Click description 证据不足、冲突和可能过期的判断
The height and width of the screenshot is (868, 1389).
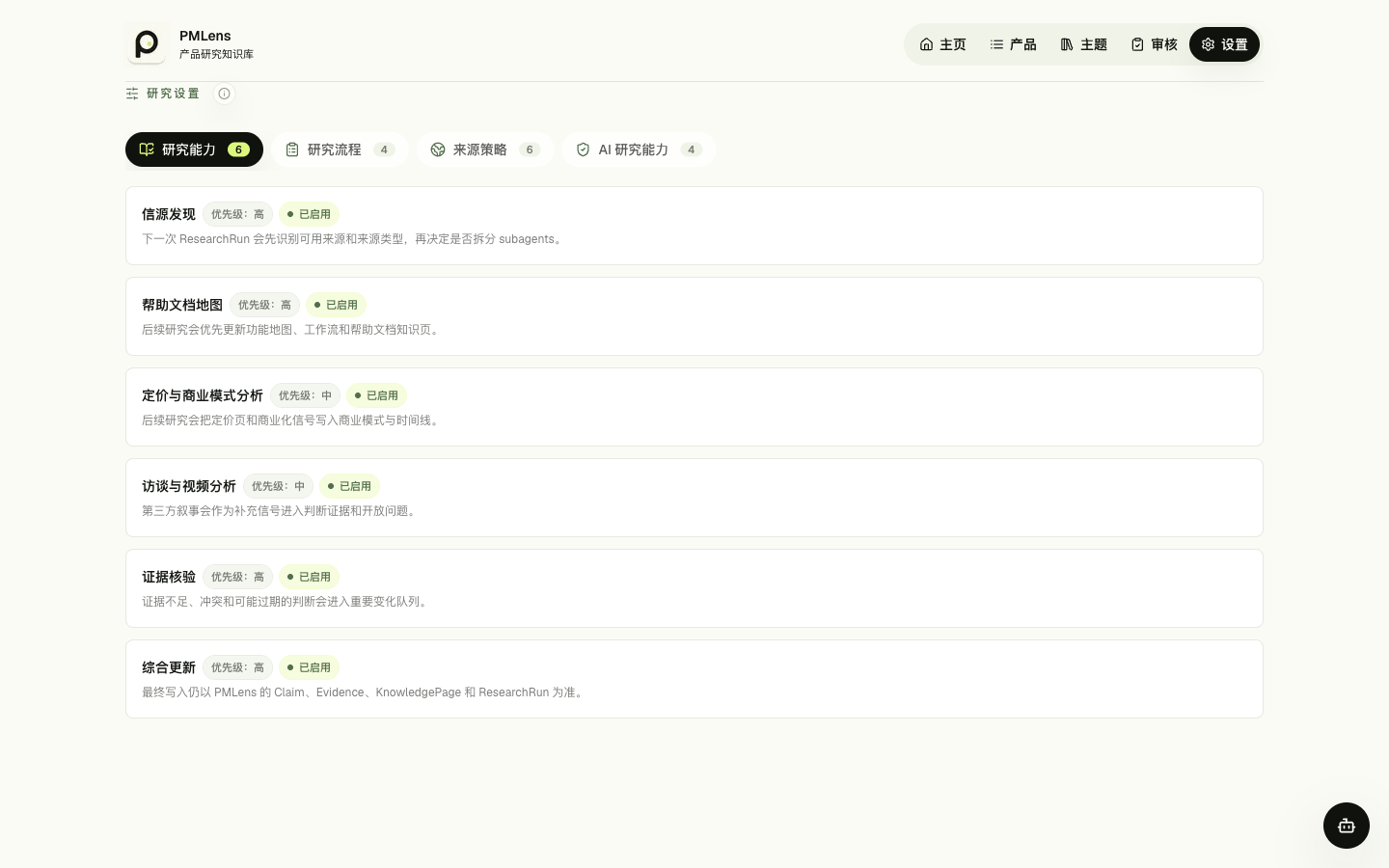coord(286,602)
